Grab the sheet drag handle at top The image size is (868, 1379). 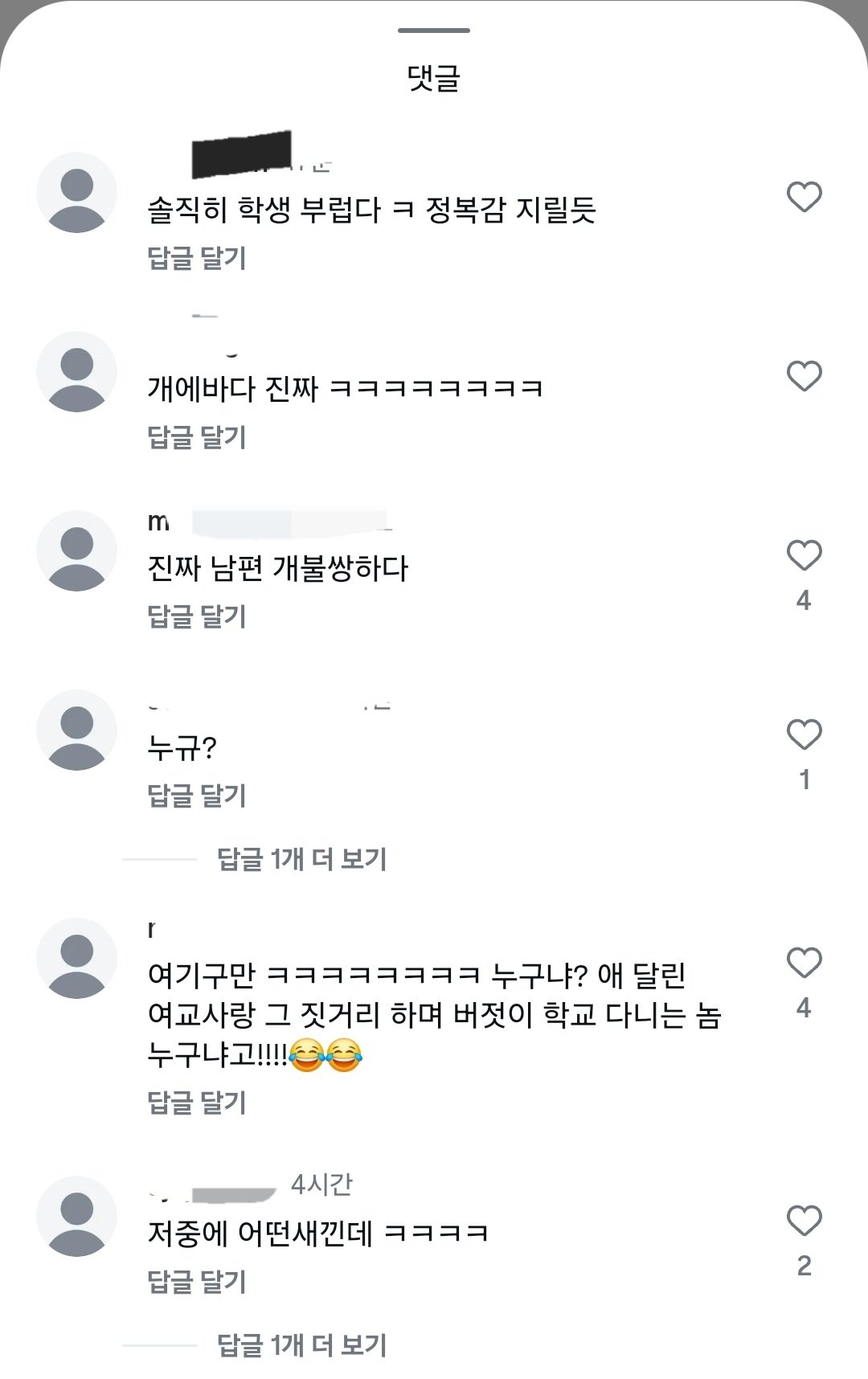tap(434, 31)
